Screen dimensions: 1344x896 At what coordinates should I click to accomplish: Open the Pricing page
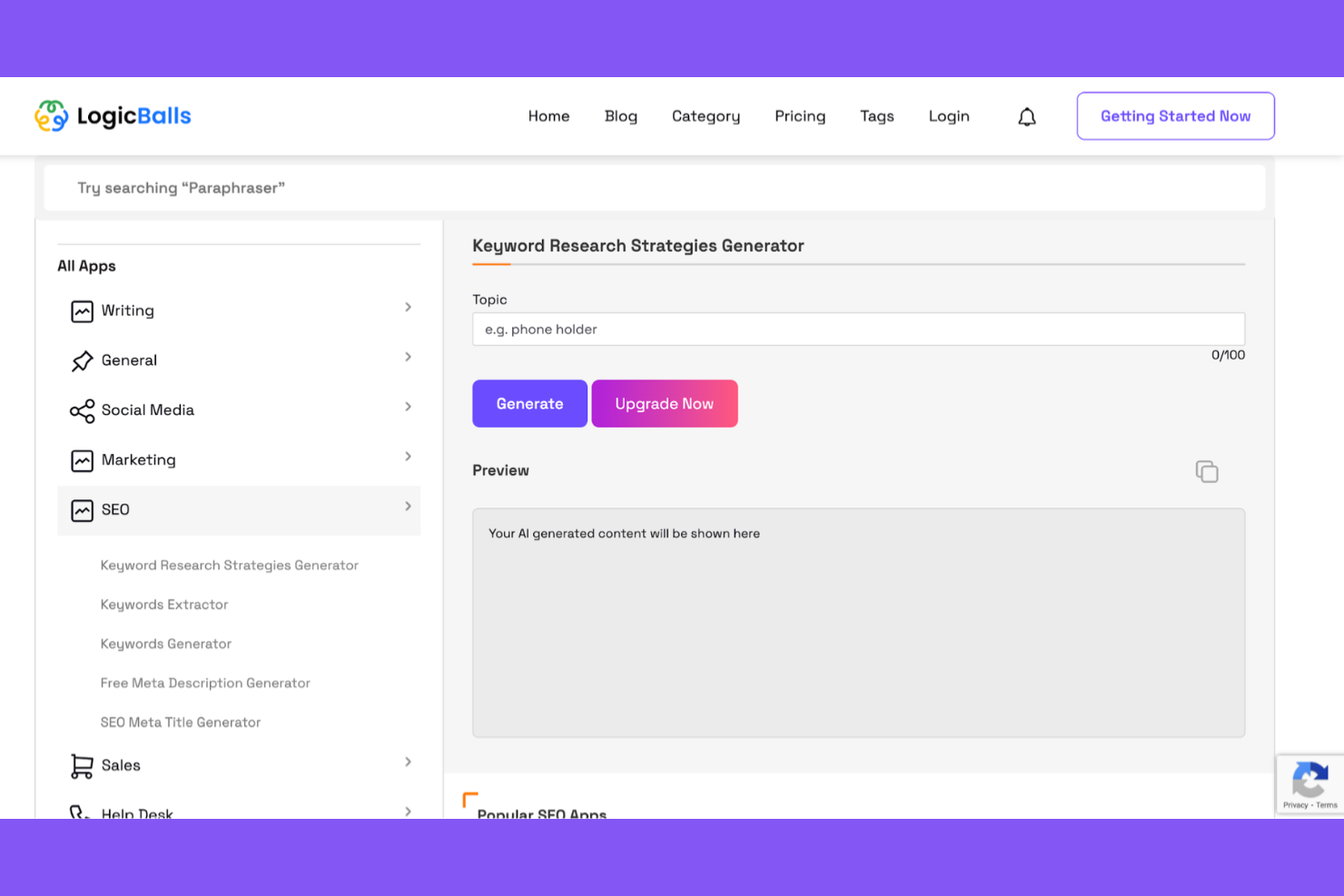[800, 116]
